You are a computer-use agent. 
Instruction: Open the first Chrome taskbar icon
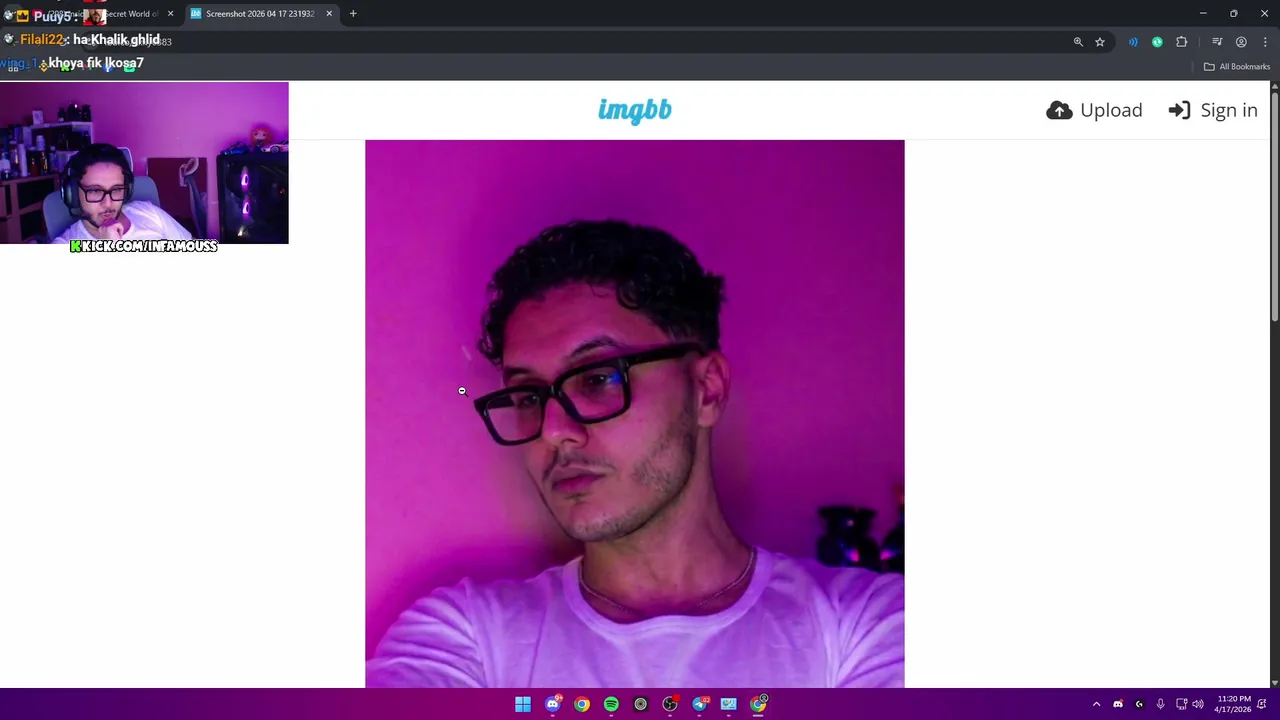[582, 704]
